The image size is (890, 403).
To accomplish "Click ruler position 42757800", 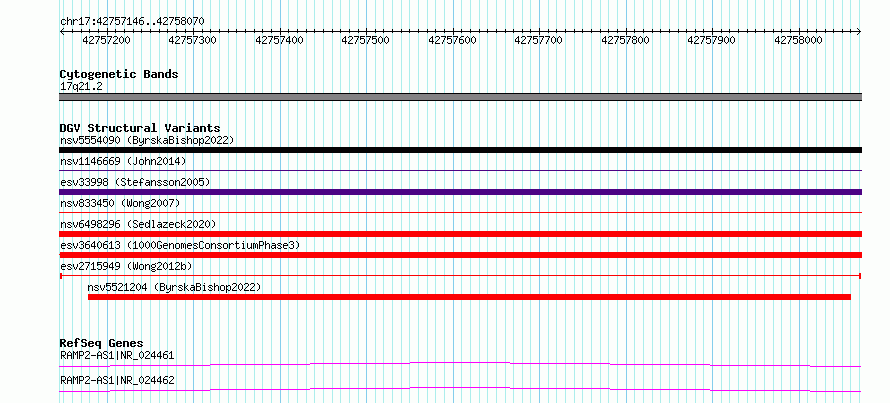I will pyautogui.click(x=625, y=40).
